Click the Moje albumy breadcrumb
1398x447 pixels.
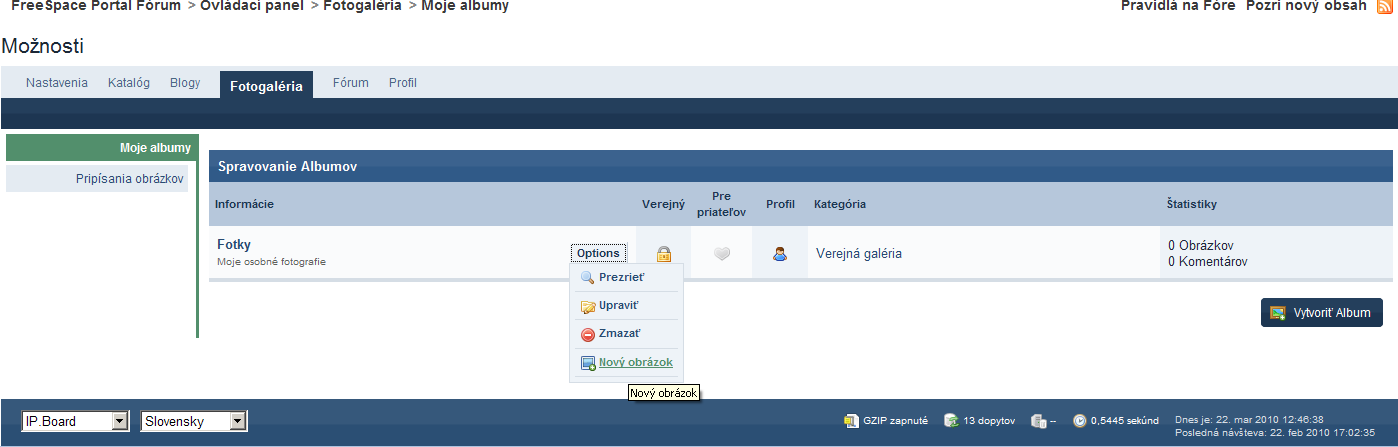pos(465,6)
